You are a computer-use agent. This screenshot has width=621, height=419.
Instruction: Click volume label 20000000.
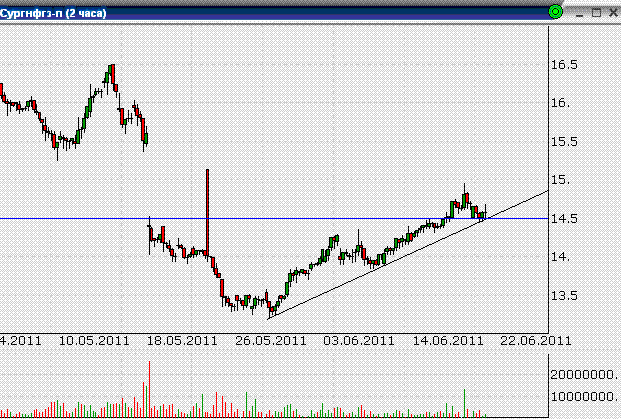585,374
